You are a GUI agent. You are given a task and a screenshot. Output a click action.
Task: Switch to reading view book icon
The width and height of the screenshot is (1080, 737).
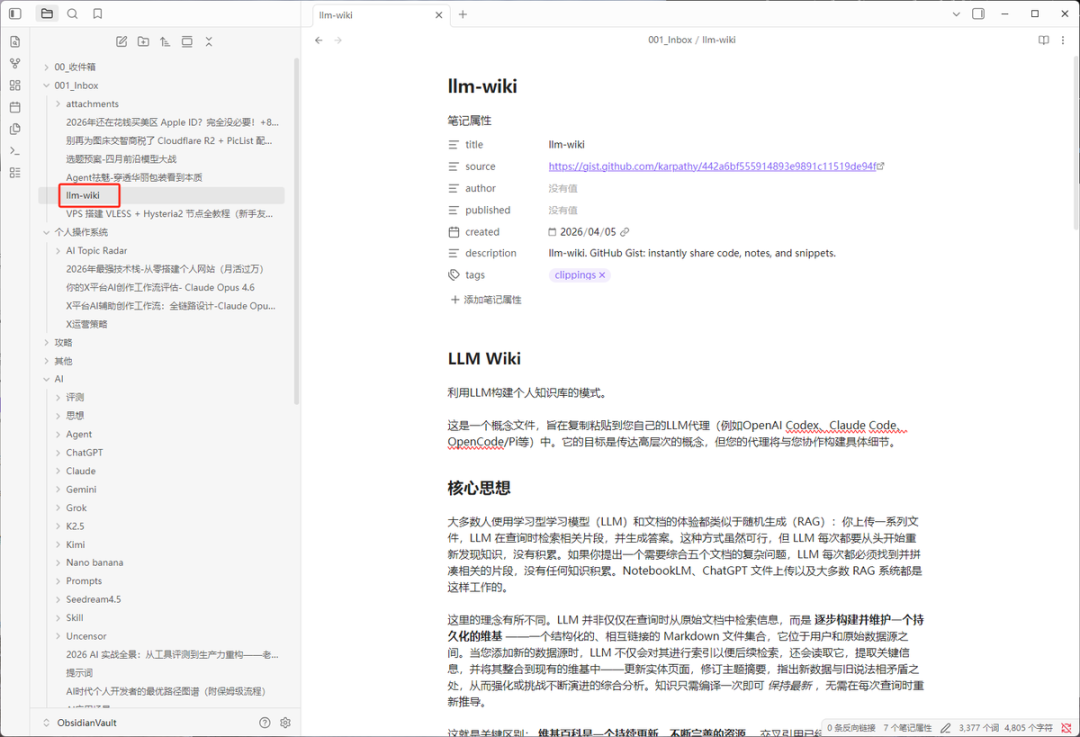point(1043,40)
